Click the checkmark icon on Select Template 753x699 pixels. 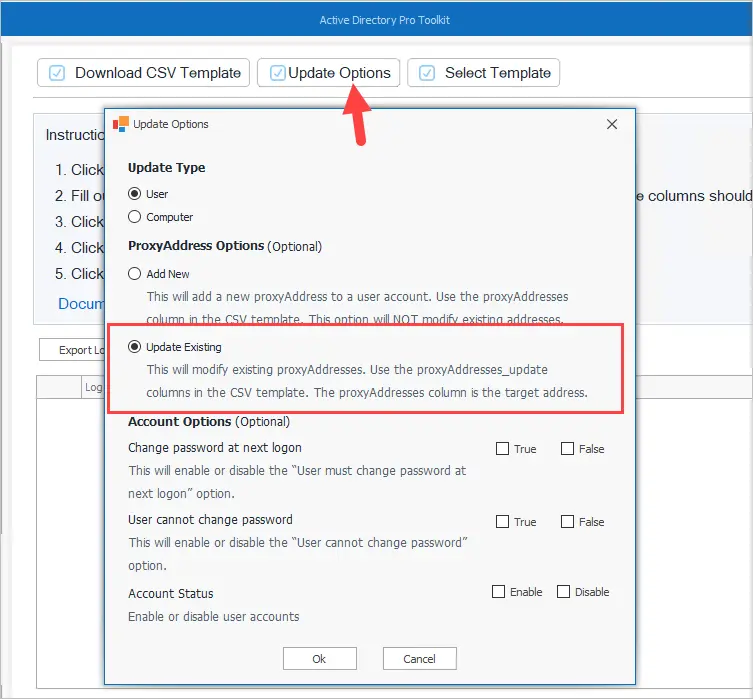pyautogui.click(x=427, y=73)
